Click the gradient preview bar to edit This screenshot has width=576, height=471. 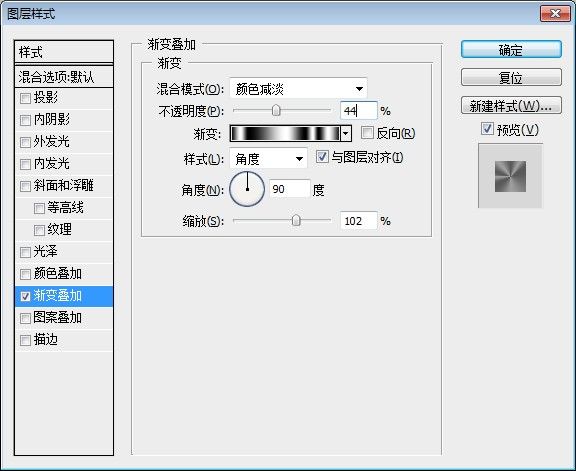[x=285, y=133]
